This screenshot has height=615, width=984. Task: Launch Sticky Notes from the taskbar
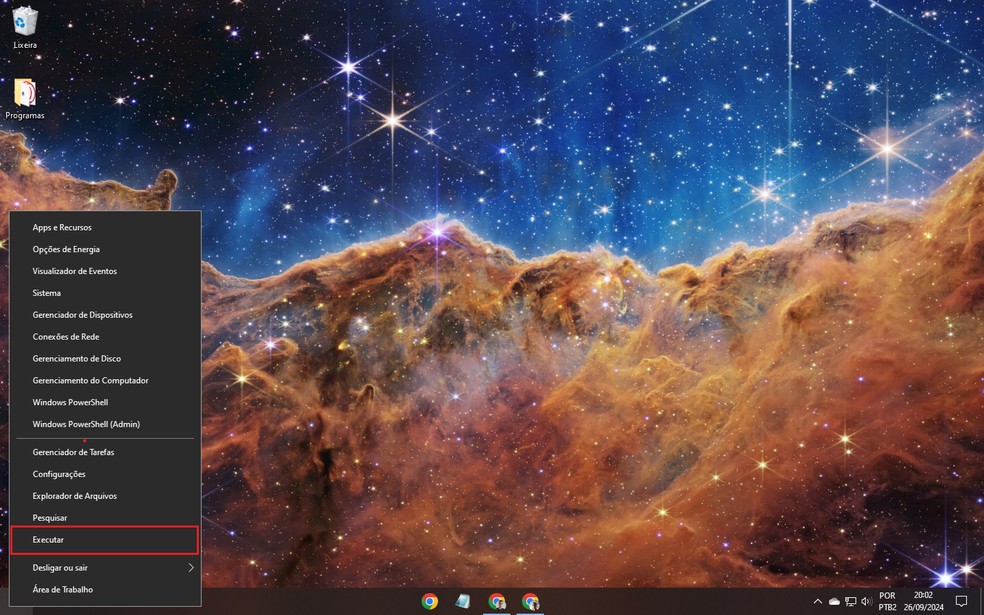[x=463, y=602]
